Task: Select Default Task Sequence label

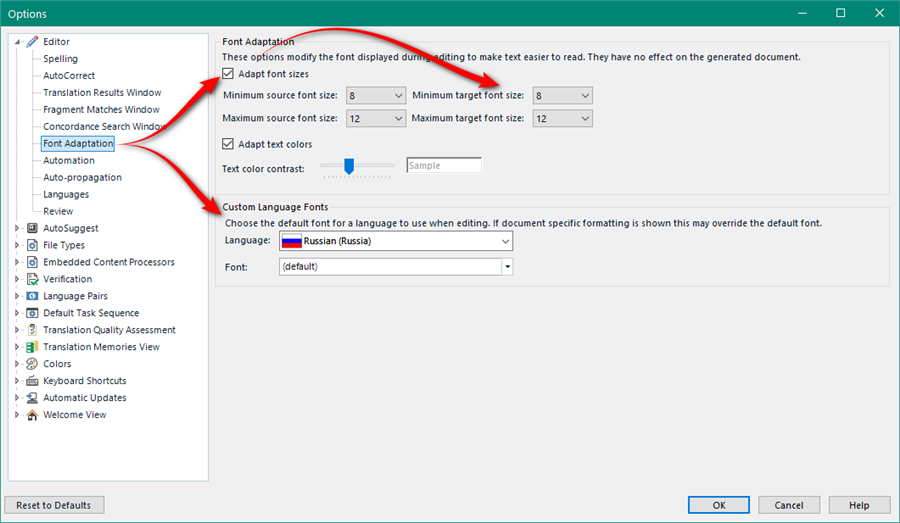Action: [91, 313]
